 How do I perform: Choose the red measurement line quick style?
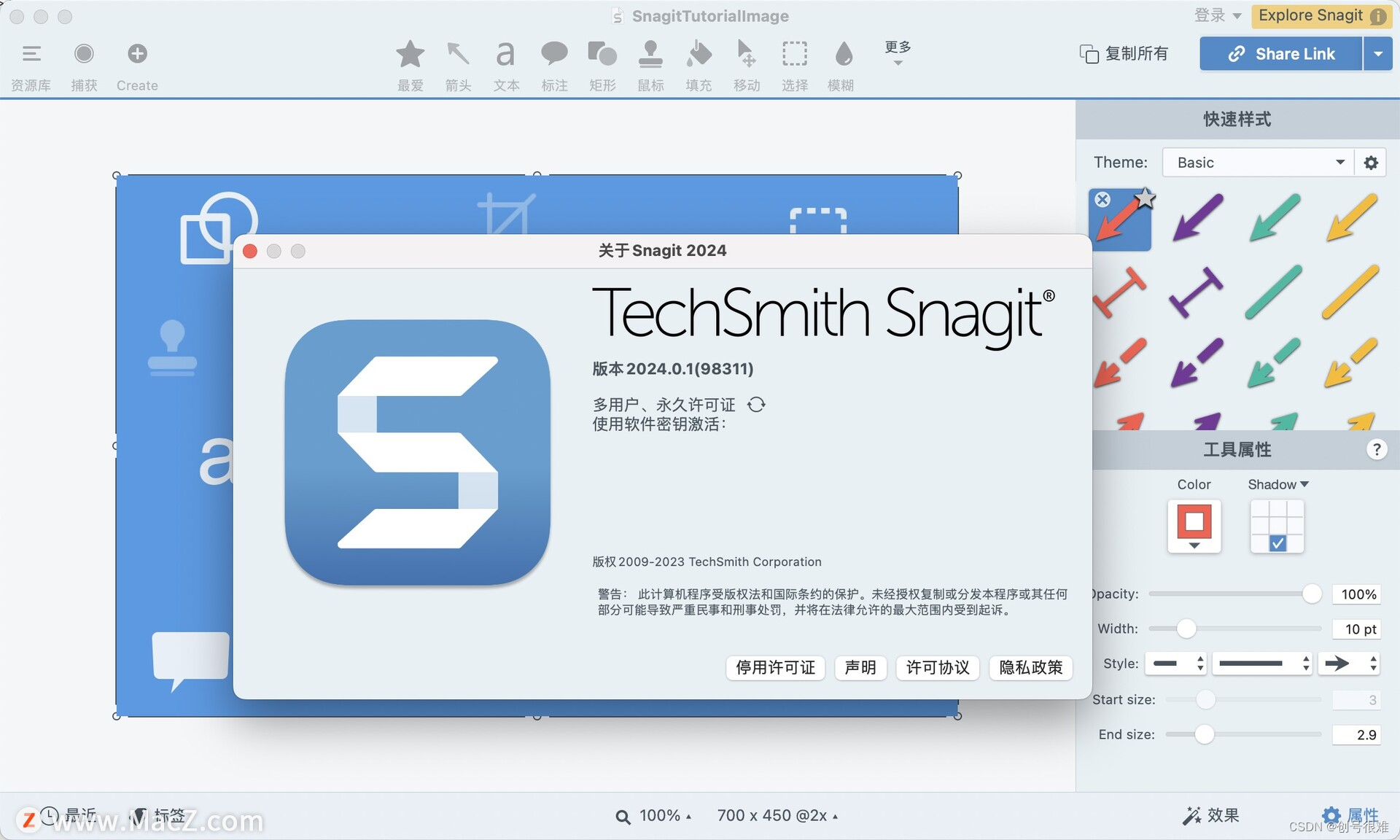point(1120,292)
